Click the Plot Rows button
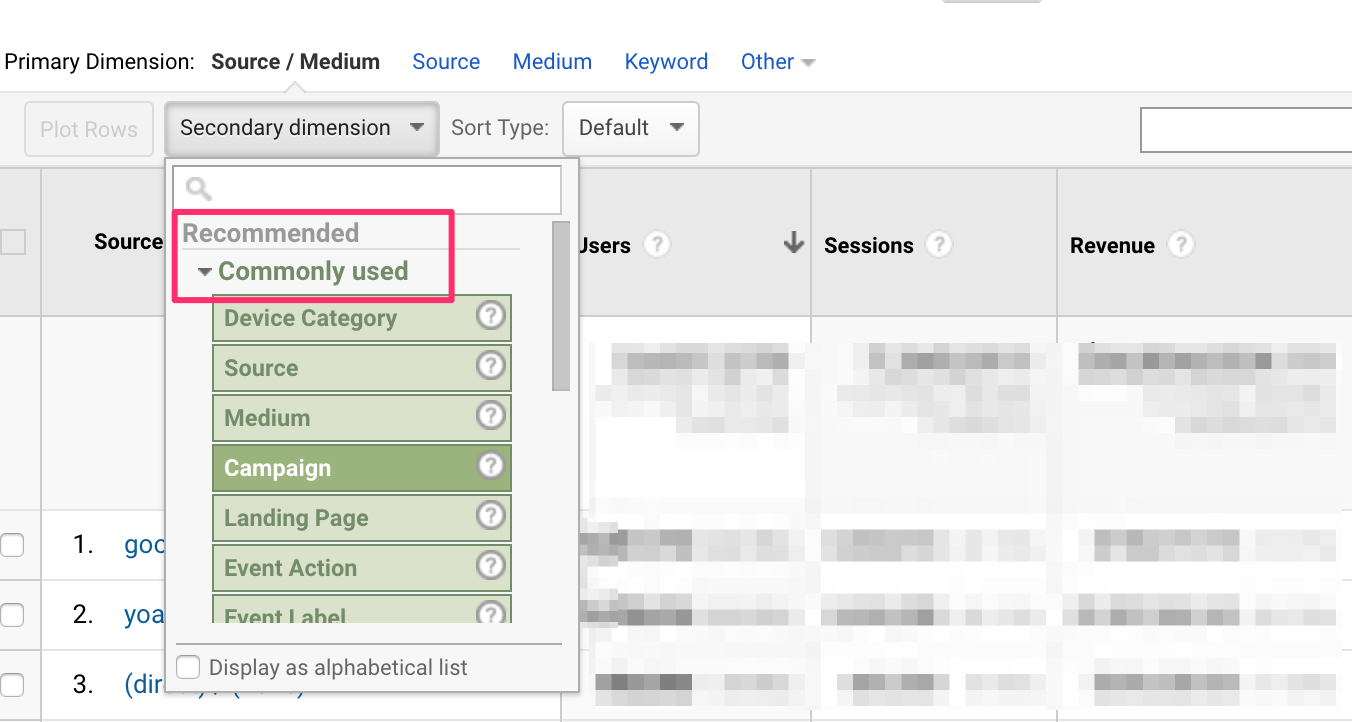The height and width of the screenshot is (722, 1352). pyautogui.click(x=88, y=128)
